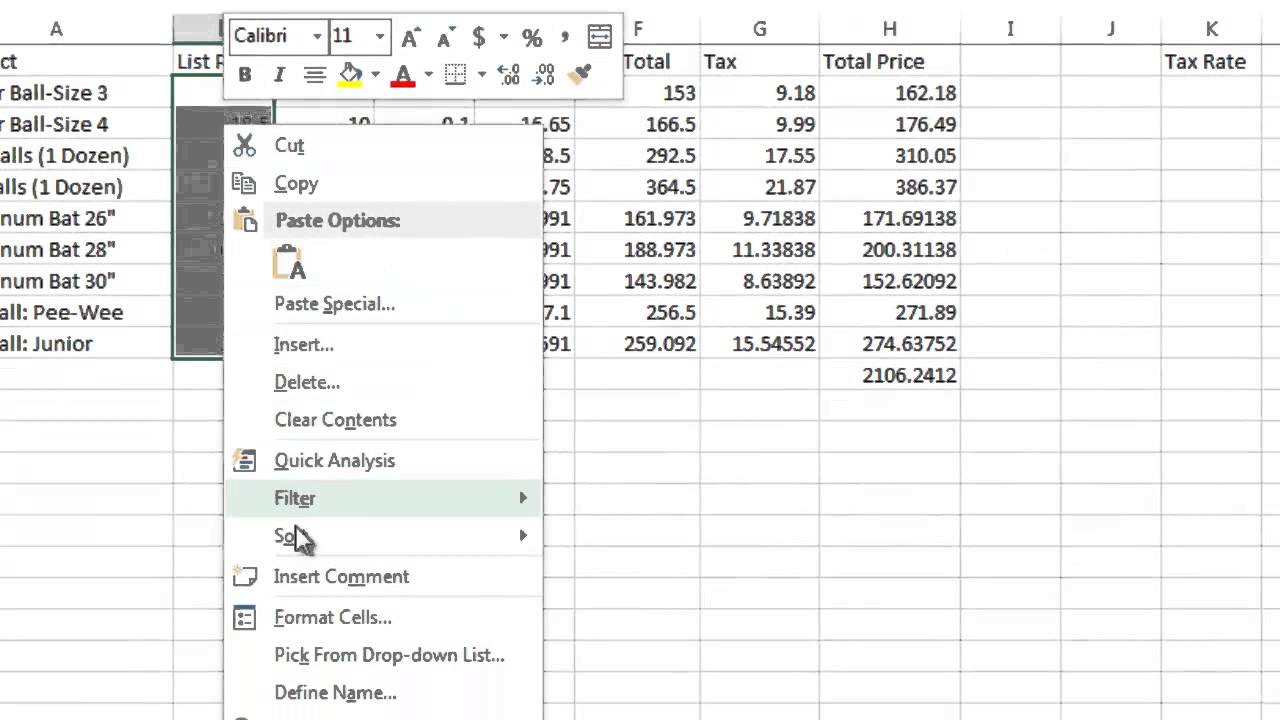This screenshot has width=1280, height=720.
Task: Select column G header
Action: point(760,30)
